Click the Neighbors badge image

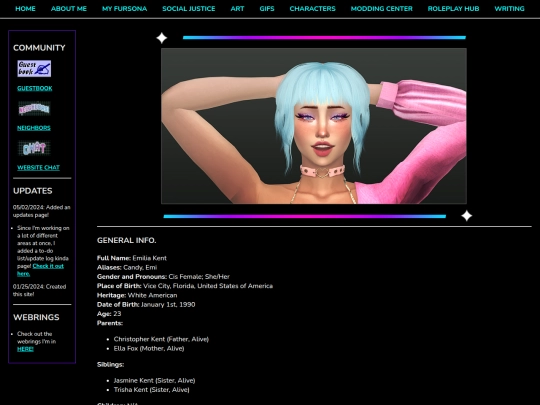point(34,109)
